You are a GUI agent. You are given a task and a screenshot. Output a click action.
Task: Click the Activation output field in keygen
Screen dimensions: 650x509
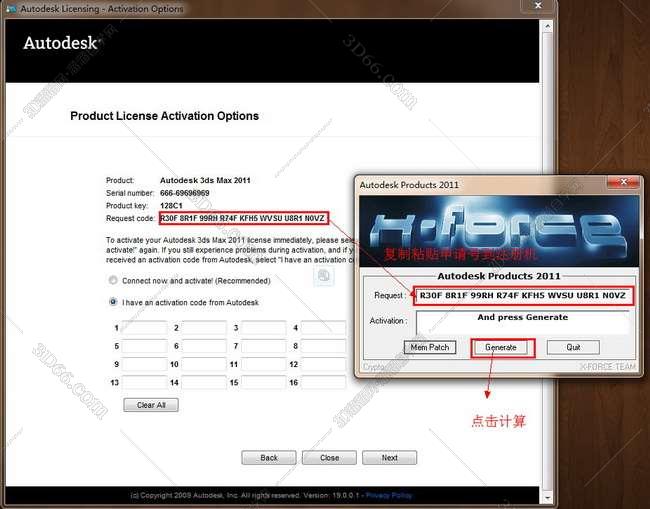(523, 322)
